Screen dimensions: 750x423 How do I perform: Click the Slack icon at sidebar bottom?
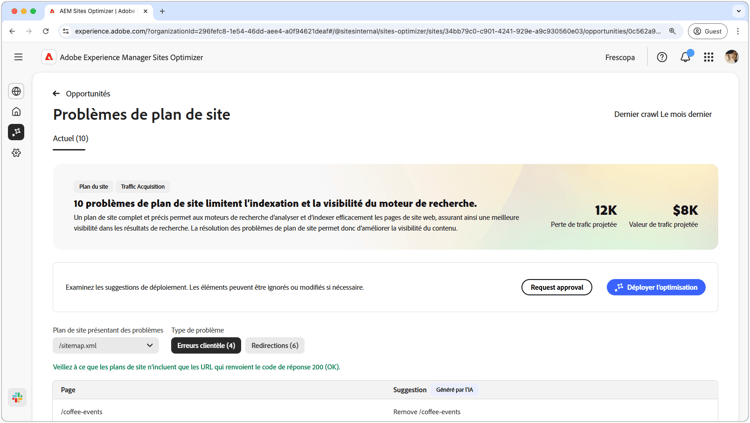[x=17, y=397]
